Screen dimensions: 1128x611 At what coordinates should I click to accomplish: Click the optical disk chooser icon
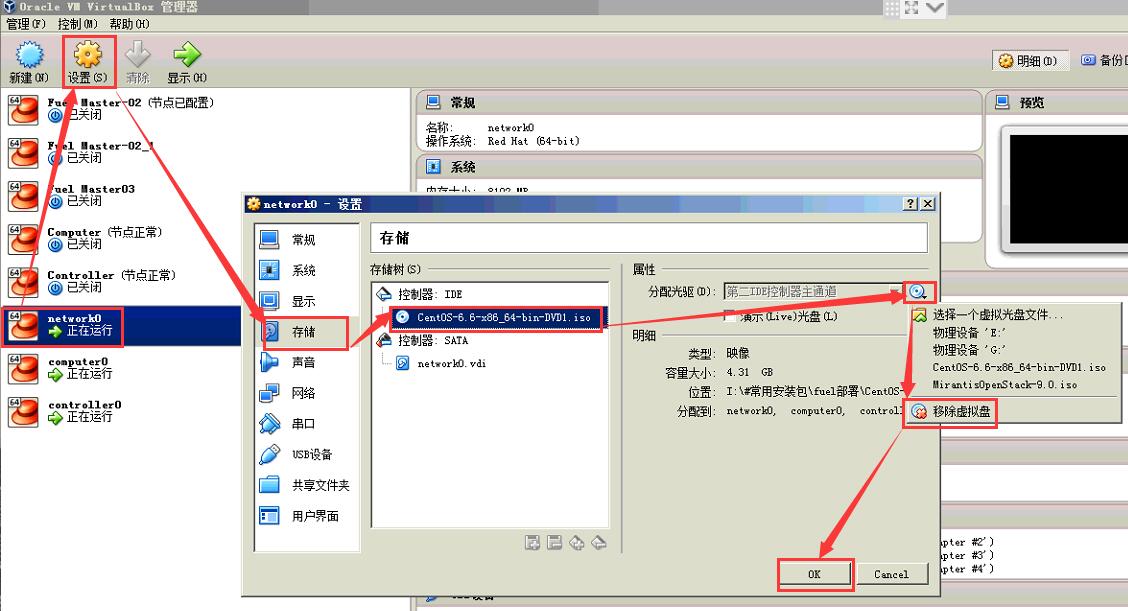point(918,291)
